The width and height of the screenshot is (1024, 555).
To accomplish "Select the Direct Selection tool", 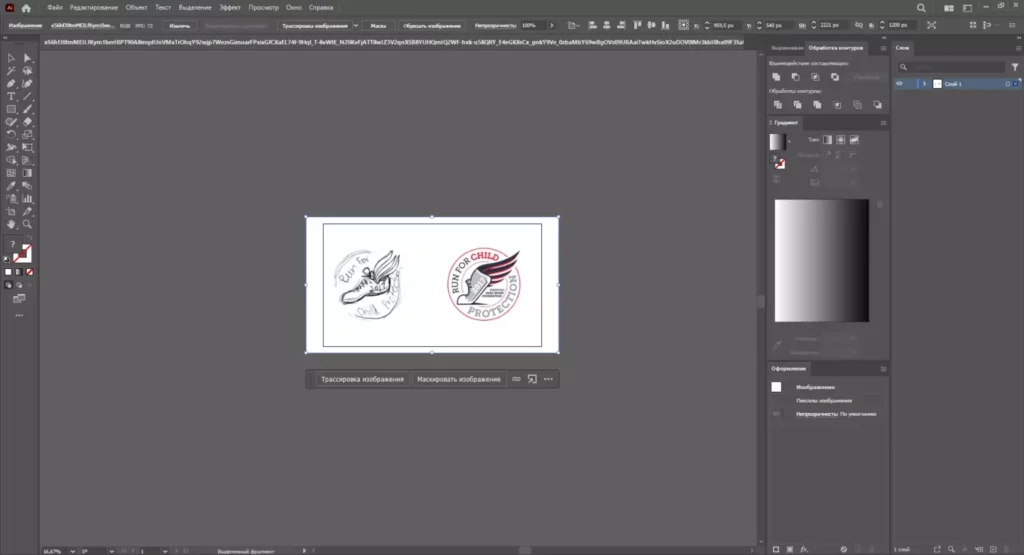I will 27,58.
